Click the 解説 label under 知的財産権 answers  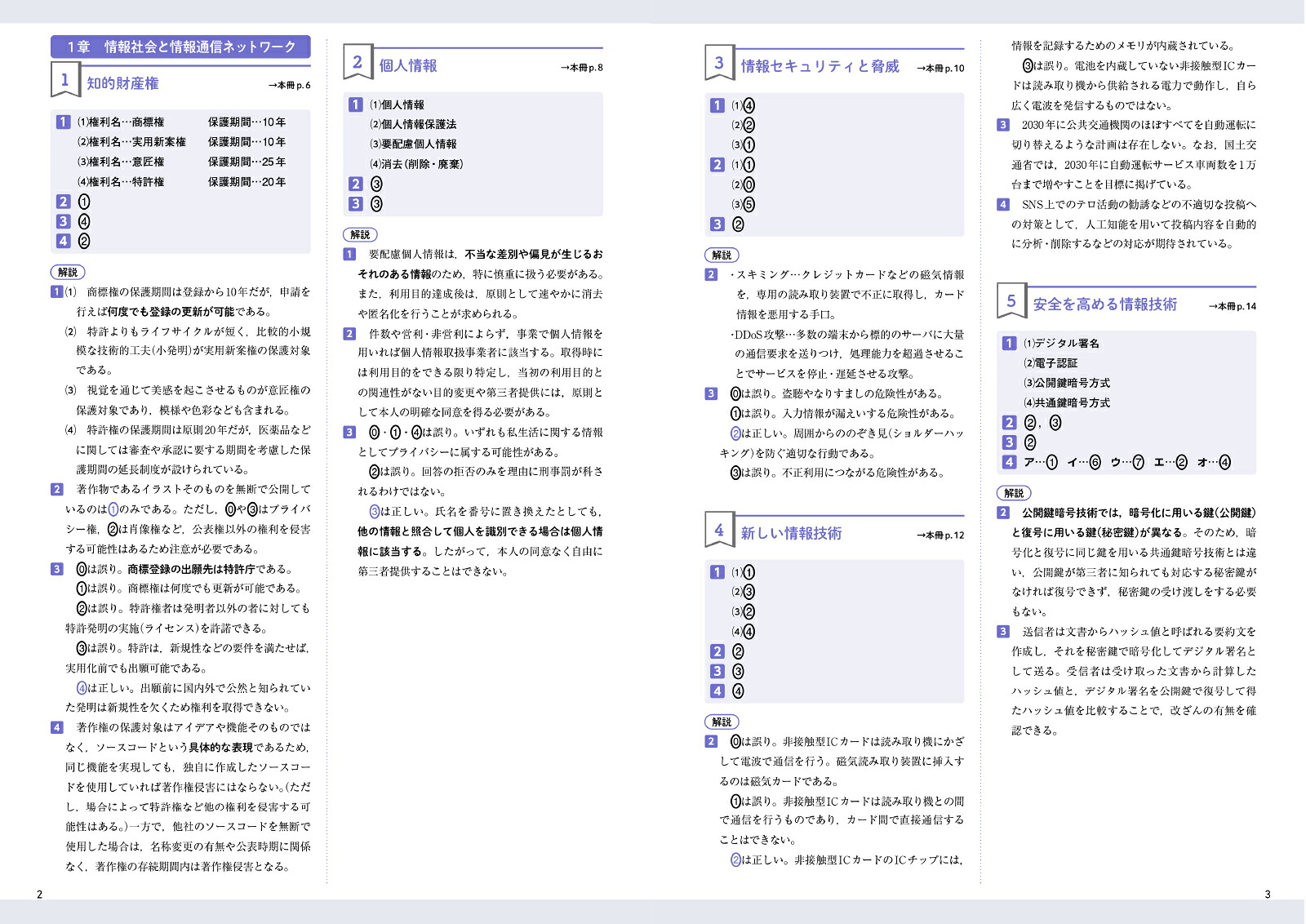(x=68, y=273)
